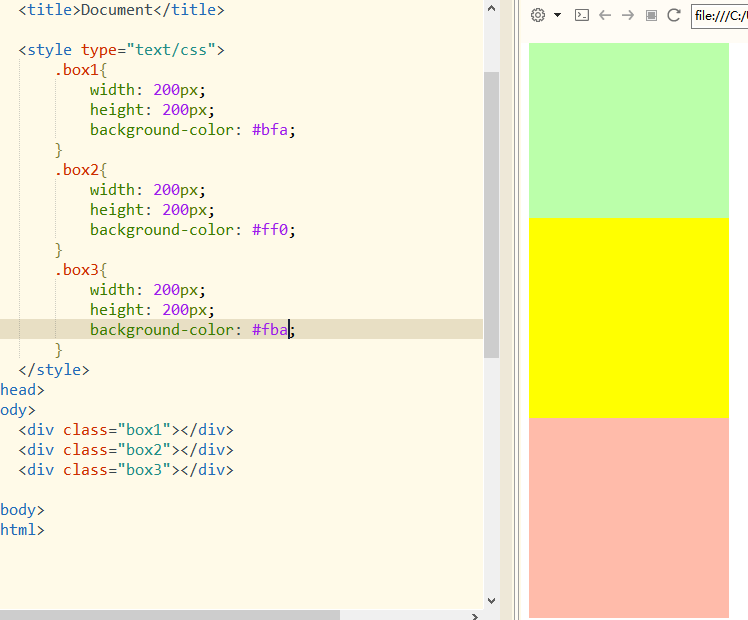The height and width of the screenshot is (620, 748).
Task: Click the closing html> tag
Action: tap(22, 530)
